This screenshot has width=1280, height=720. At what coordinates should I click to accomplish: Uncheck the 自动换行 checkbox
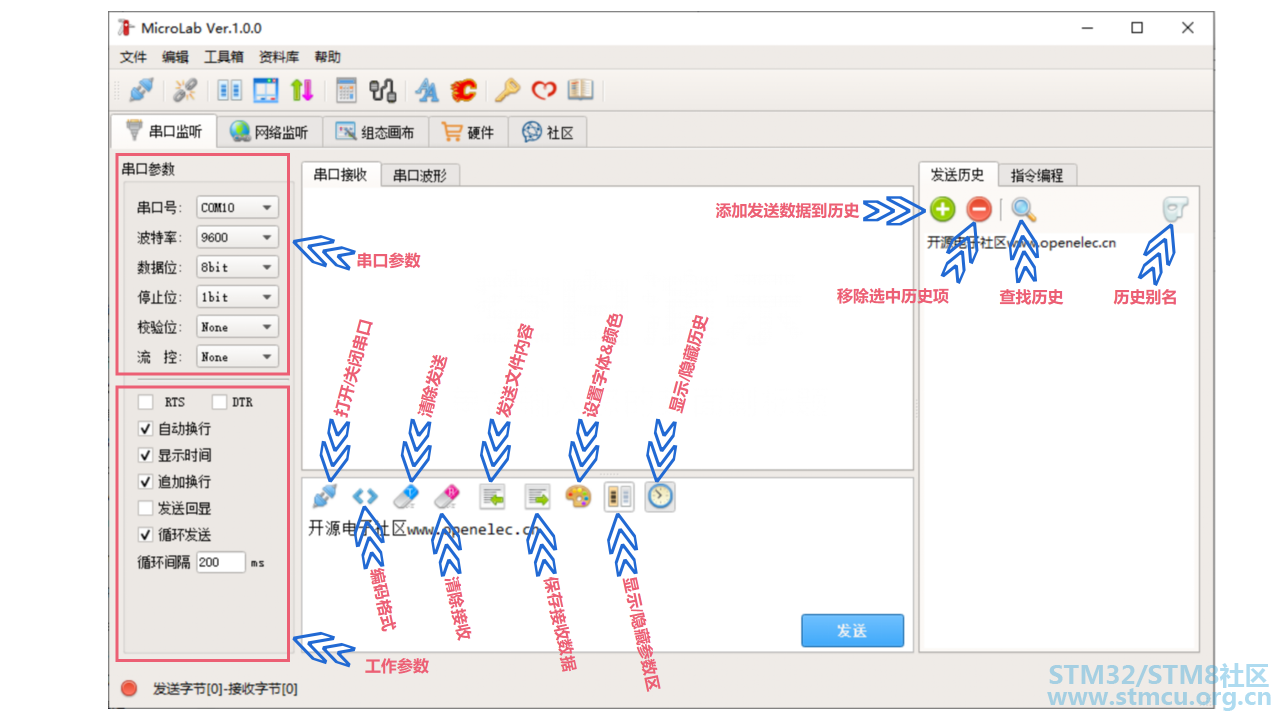click(x=146, y=429)
